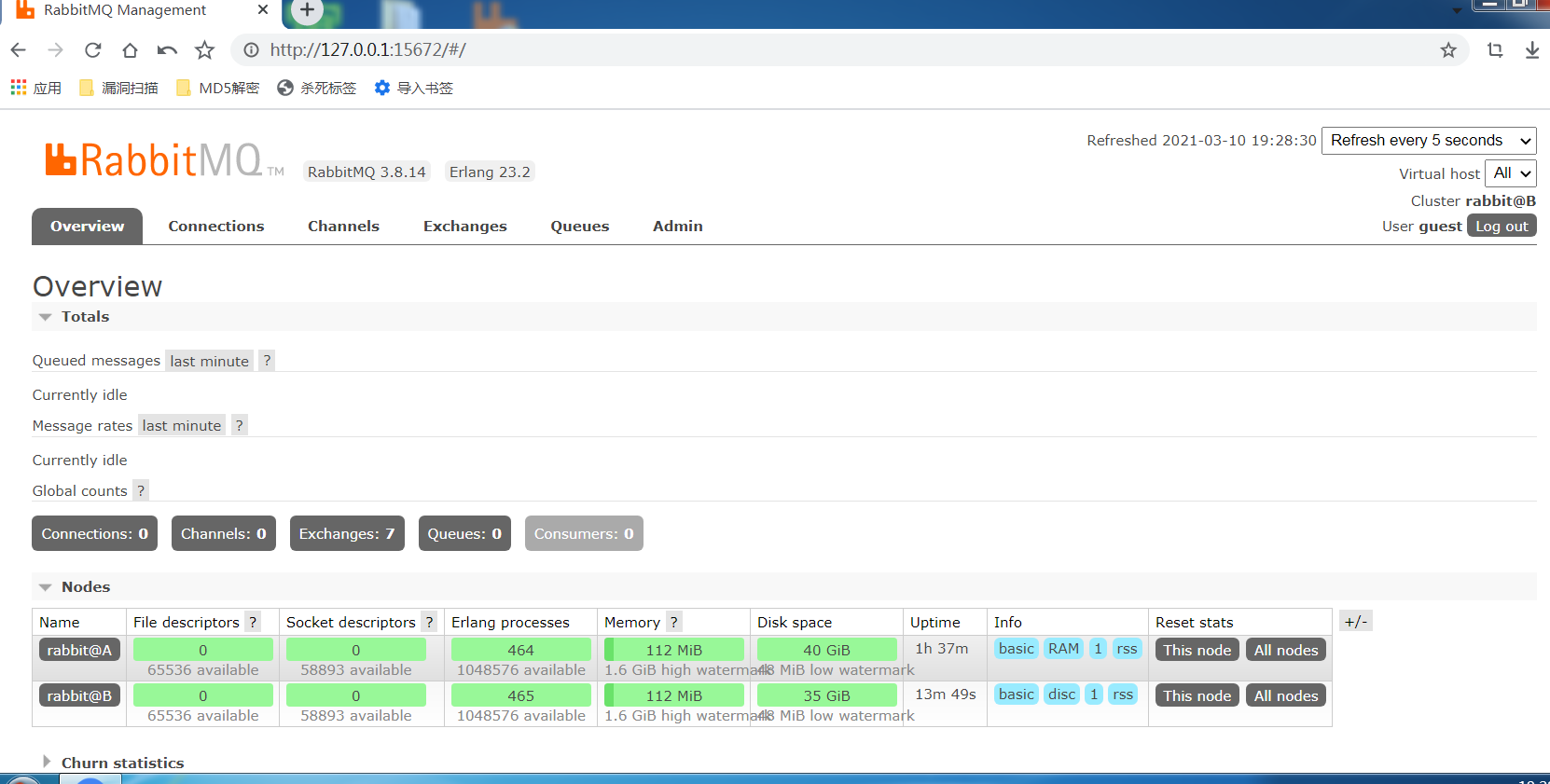Open node rabbit@B details
1550x784 pixels.
[79, 695]
